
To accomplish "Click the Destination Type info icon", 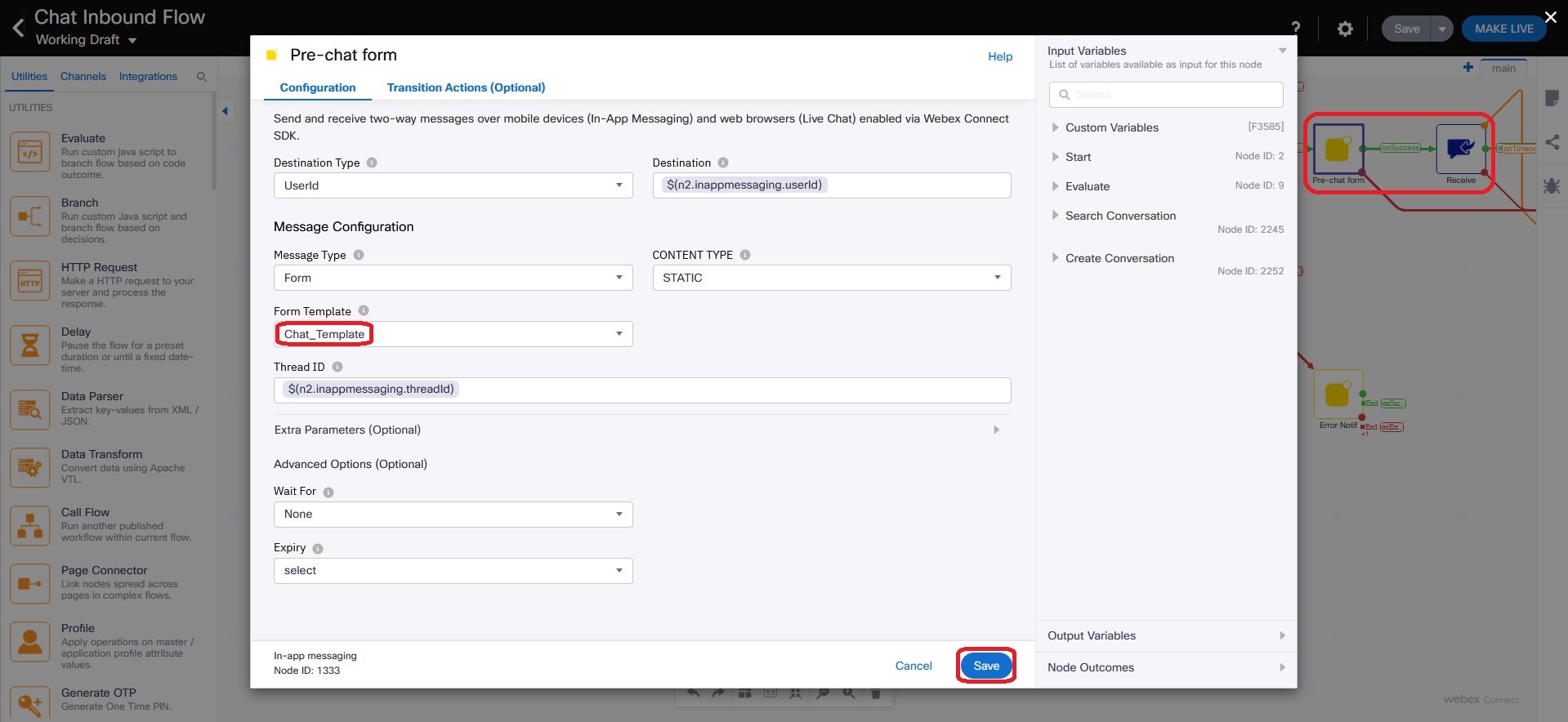I will [x=372, y=163].
